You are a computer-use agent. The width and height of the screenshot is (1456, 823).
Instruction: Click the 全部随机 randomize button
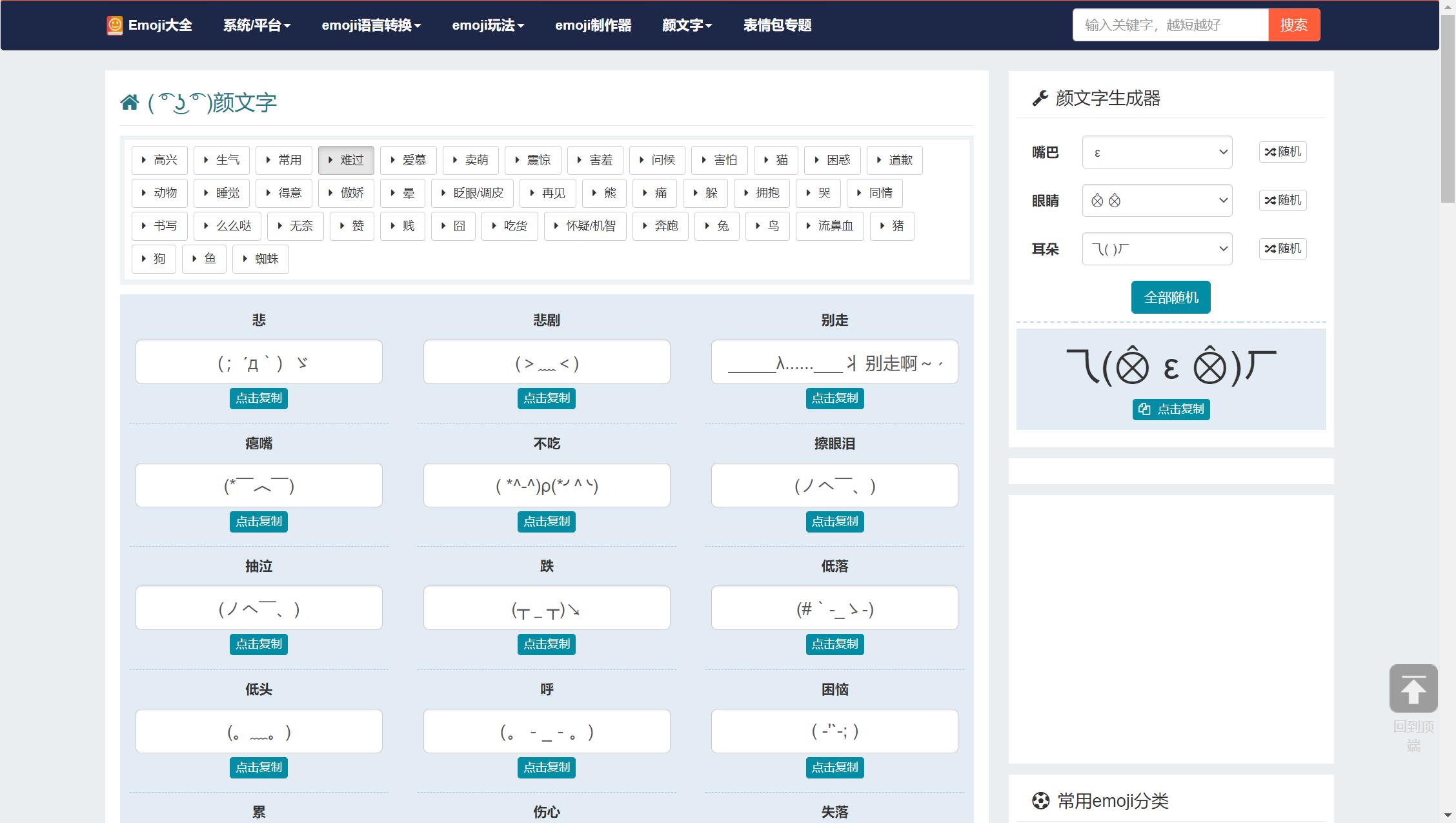1170,297
